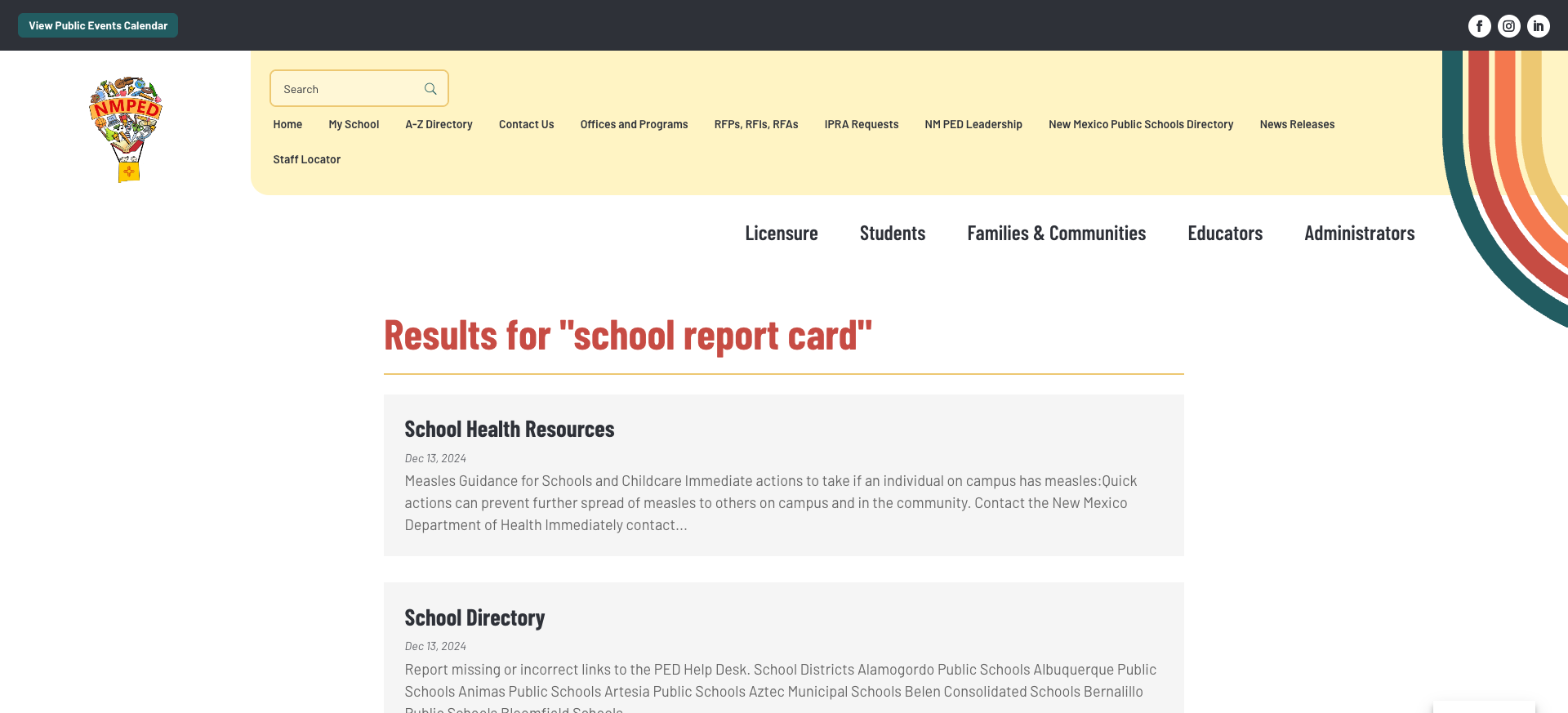Click the search magnifier icon
Viewport: 1568px width, 713px height.
pos(430,89)
